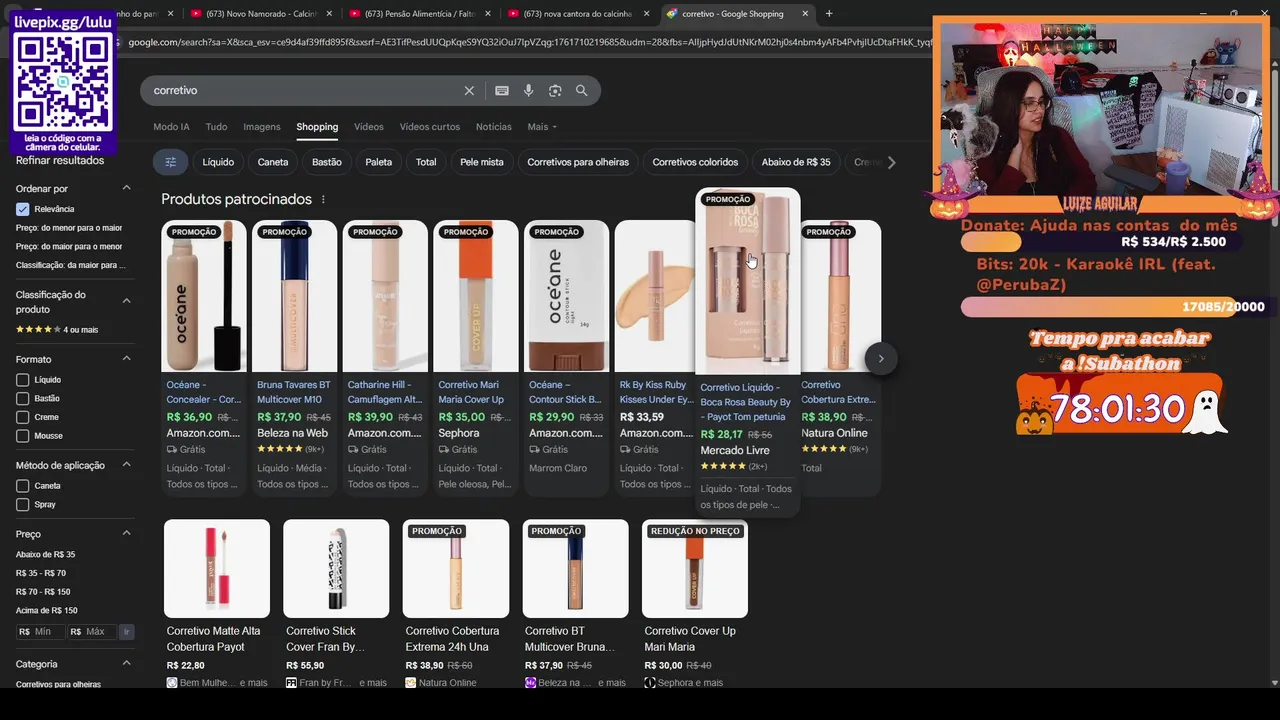Collapse the 'Ordenar por' section

coord(127,188)
